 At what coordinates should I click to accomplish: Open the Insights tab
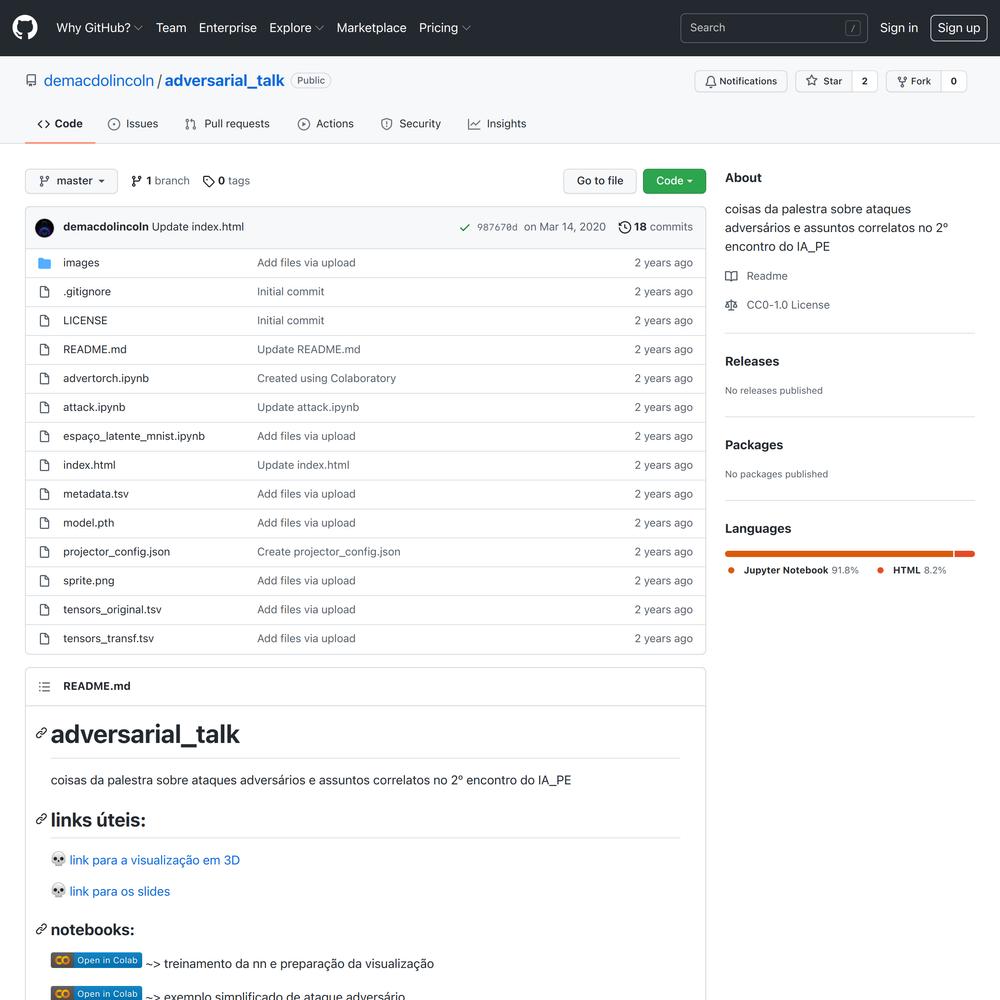[x=497, y=124]
